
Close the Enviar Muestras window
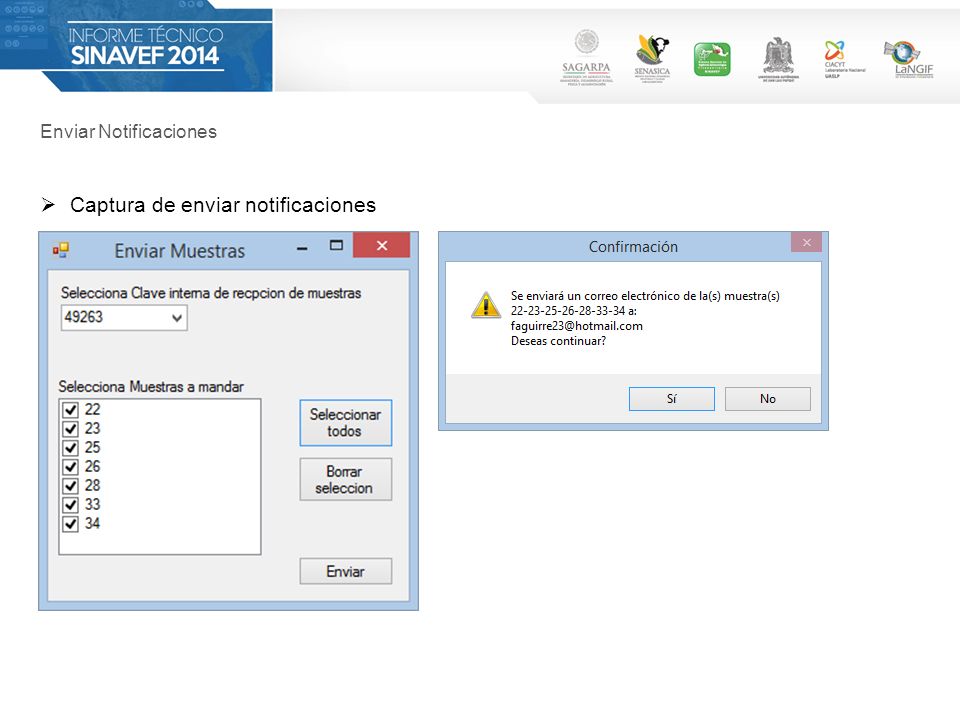pyautogui.click(x=381, y=246)
